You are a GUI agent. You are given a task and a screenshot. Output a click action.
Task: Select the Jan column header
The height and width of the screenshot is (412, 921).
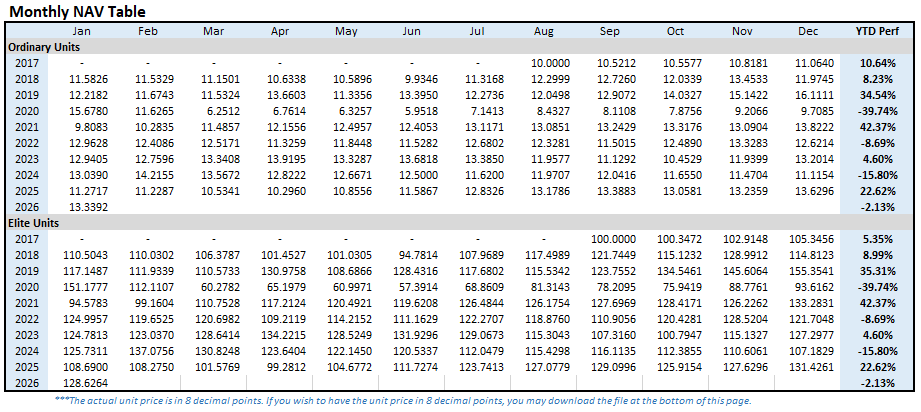pyautogui.click(x=82, y=32)
